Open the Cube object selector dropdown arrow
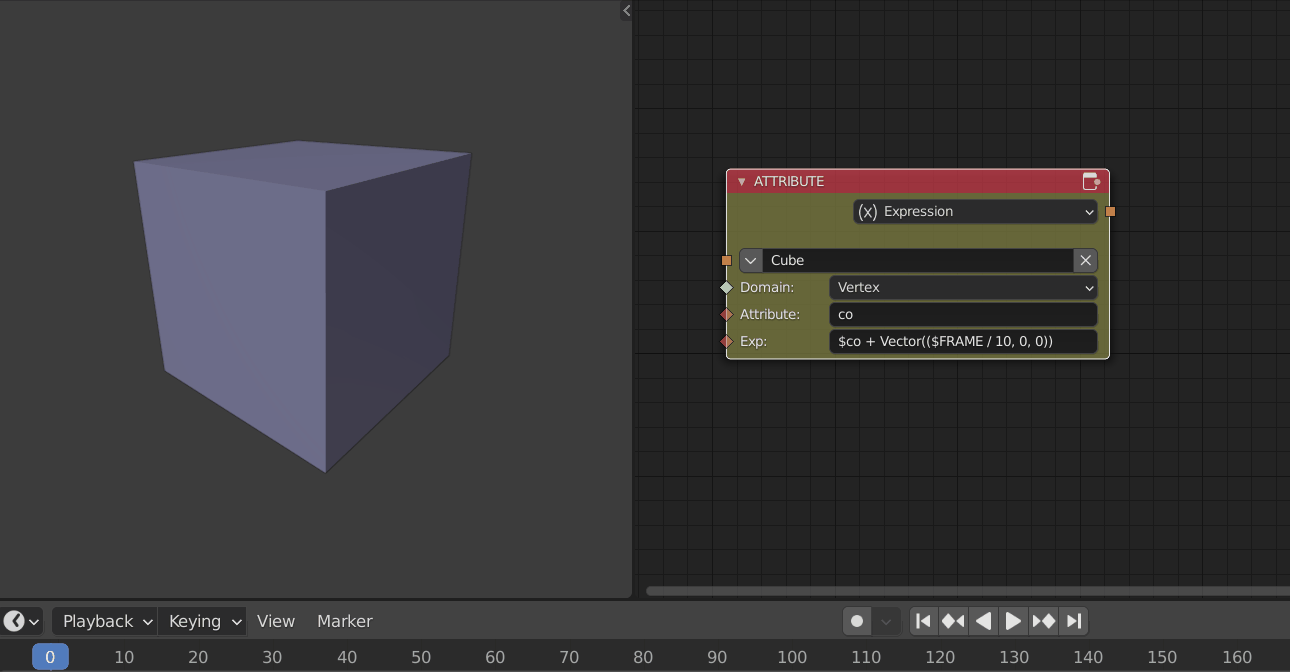This screenshot has height=672, width=1290. 751,260
